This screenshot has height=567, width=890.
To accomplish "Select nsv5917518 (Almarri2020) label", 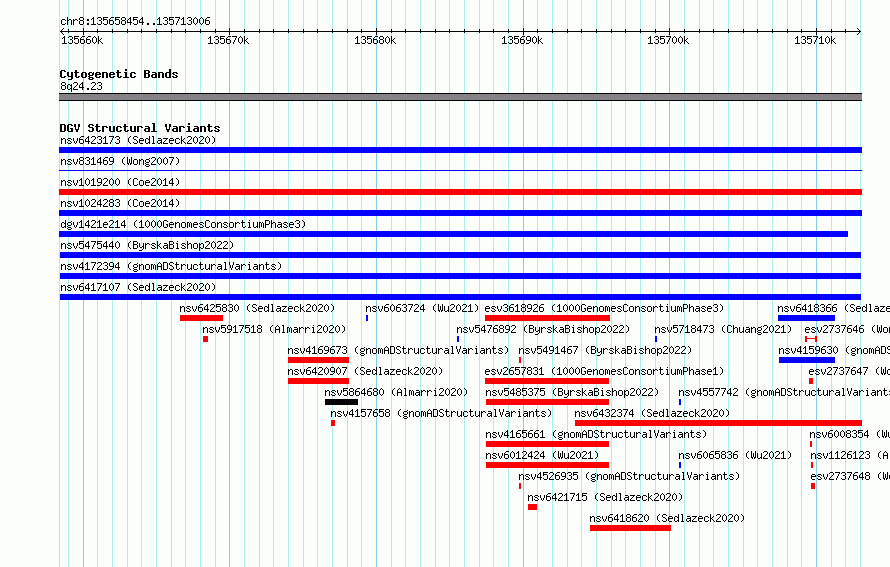I will point(274,329).
